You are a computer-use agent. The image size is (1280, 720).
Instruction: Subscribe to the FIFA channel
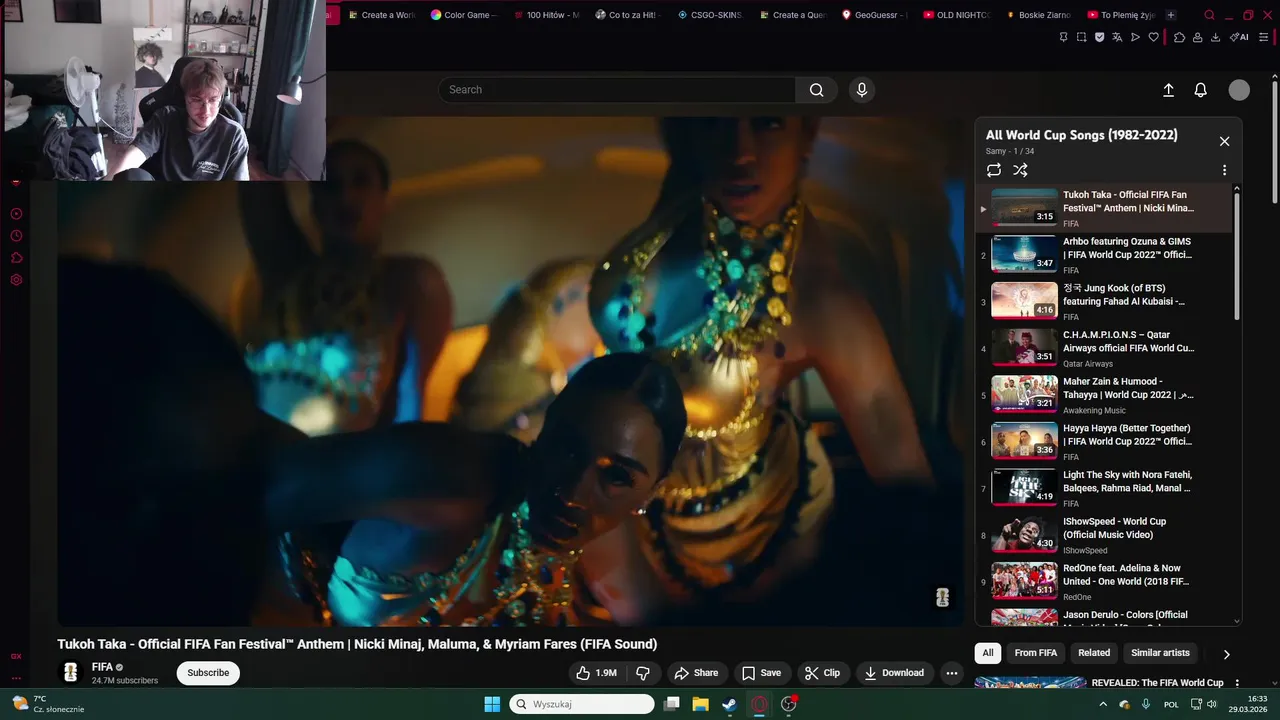208,673
